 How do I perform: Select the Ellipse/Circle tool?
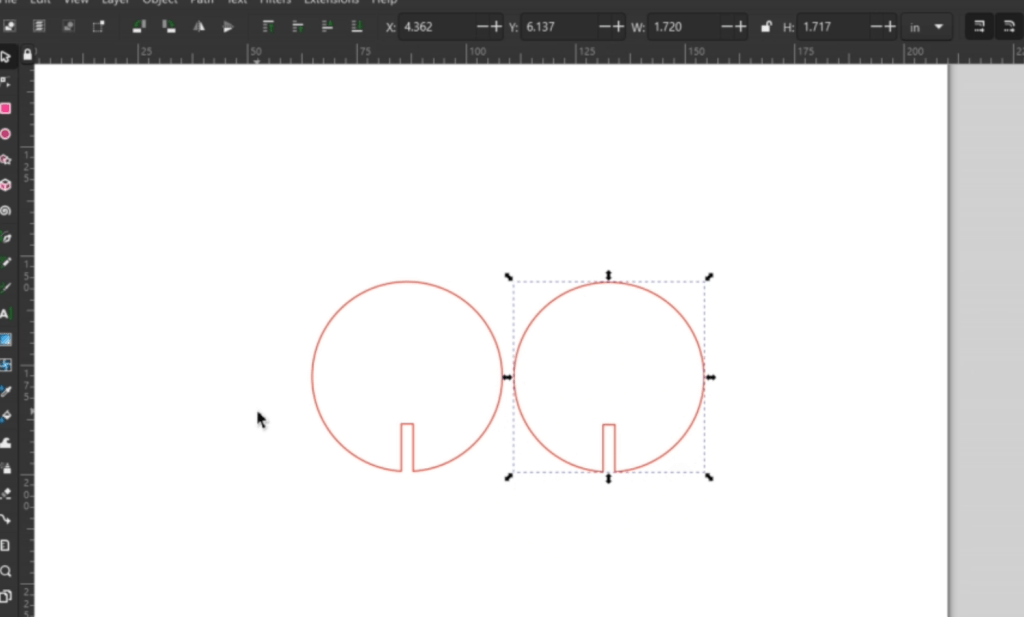coord(6,134)
